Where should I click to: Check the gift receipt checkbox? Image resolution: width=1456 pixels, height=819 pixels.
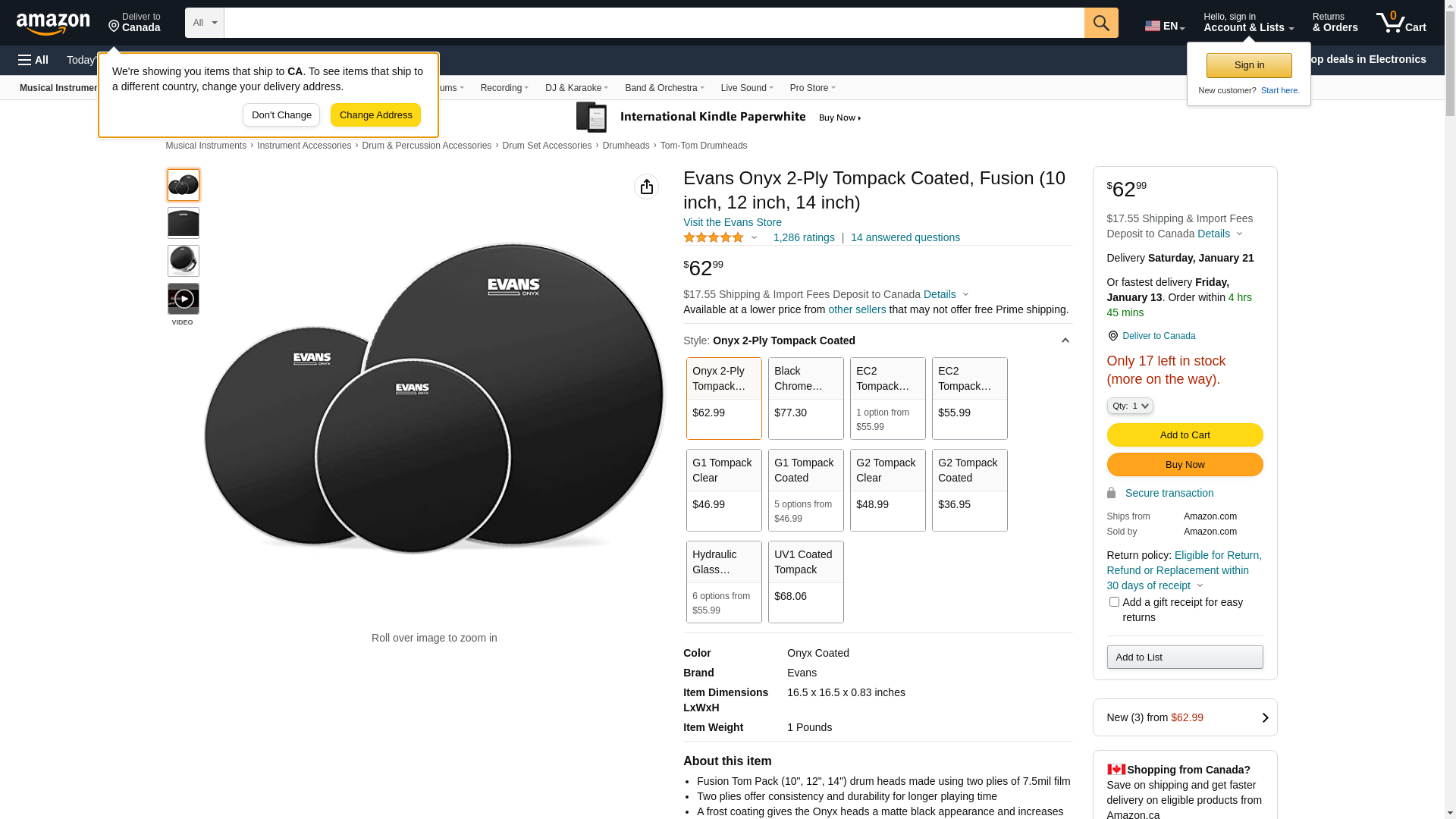pos(1114,601)
